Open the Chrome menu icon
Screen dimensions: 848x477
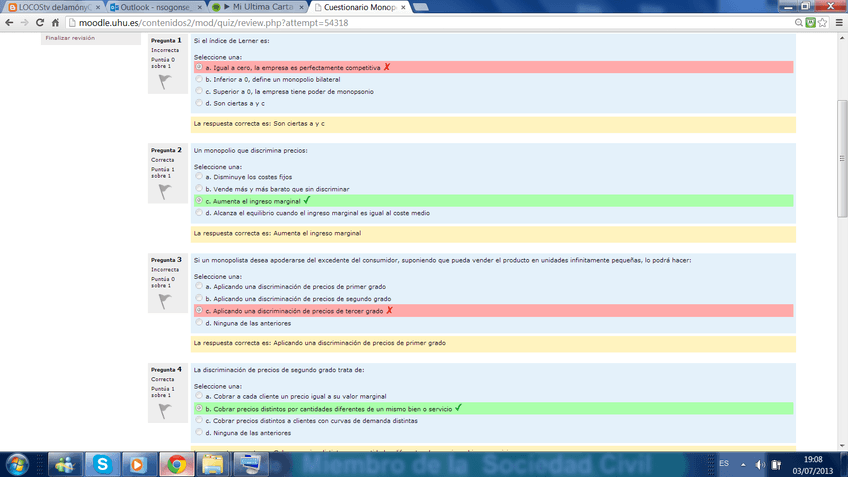[x=837, y=22]
